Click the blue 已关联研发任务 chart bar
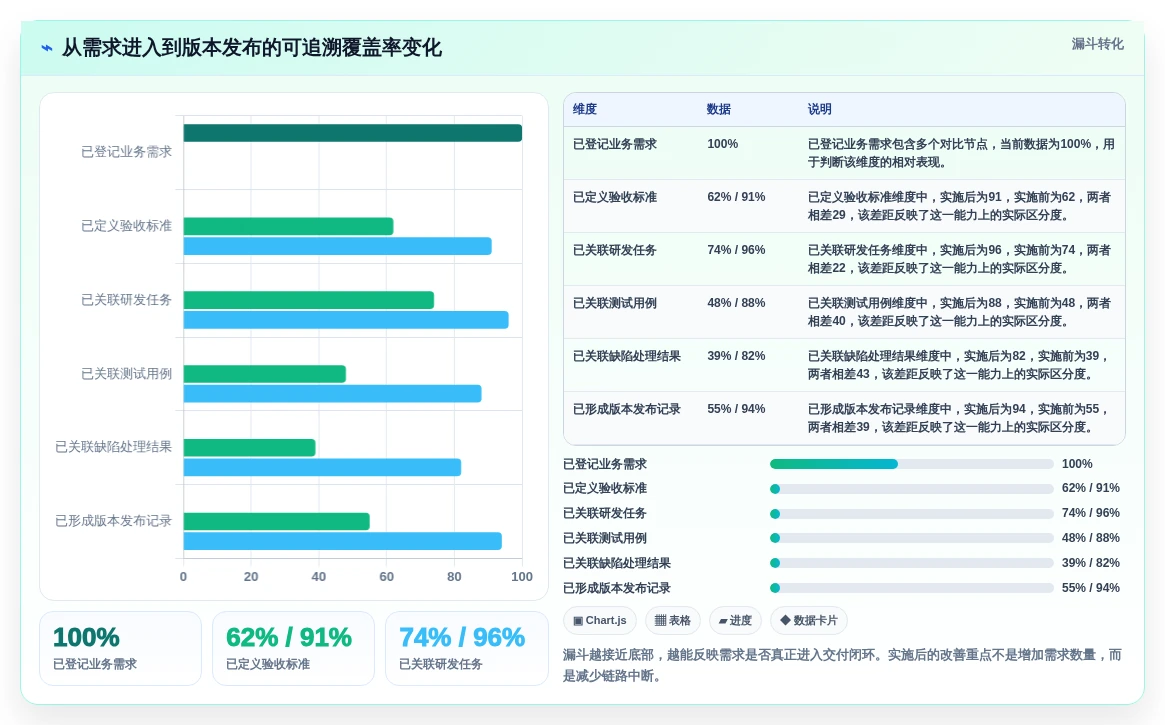The image size is (1165, 725). 346,320
